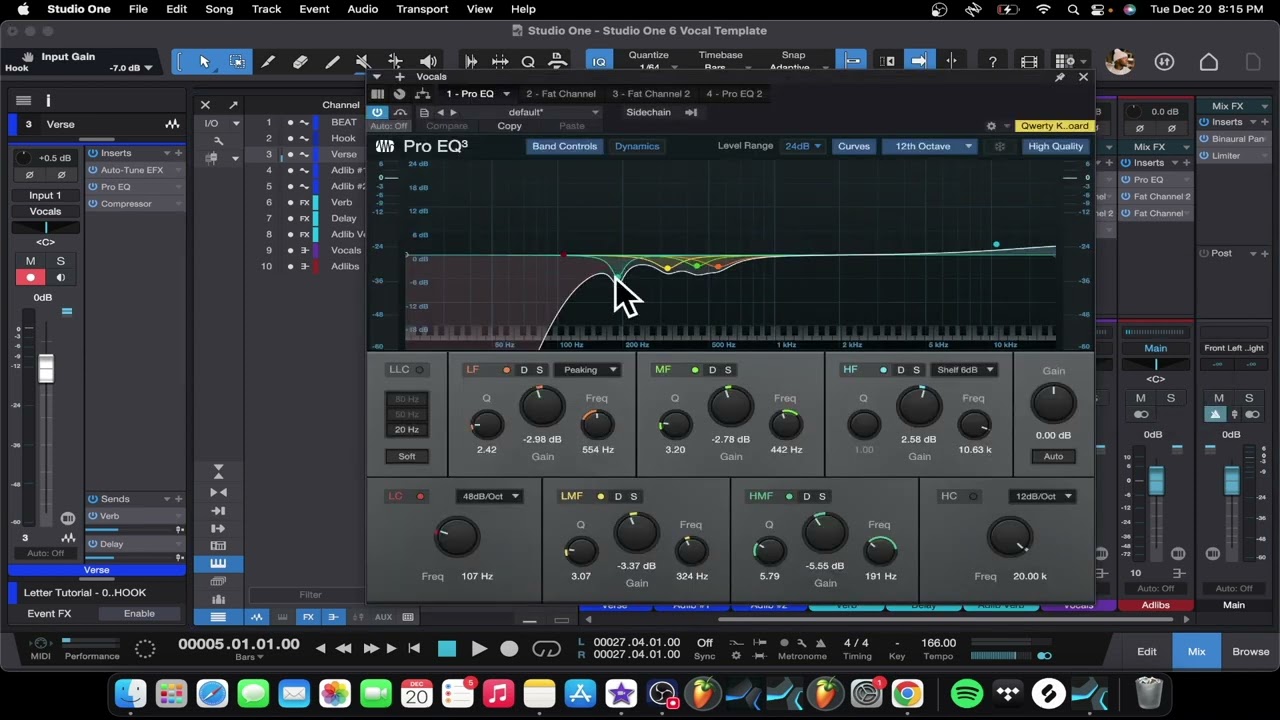
Task: Click the Band Controls button
Action: 564,146
